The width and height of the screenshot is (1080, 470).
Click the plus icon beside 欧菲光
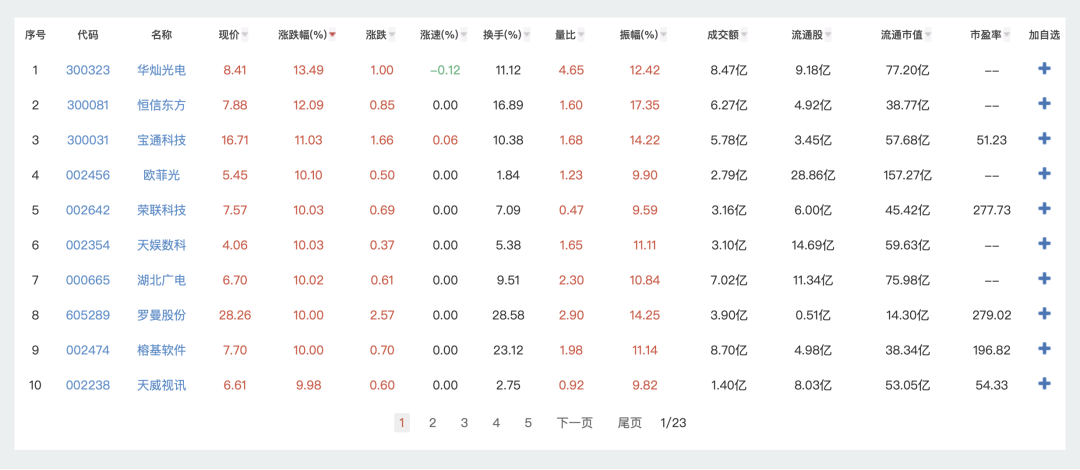coord(1044,174)
